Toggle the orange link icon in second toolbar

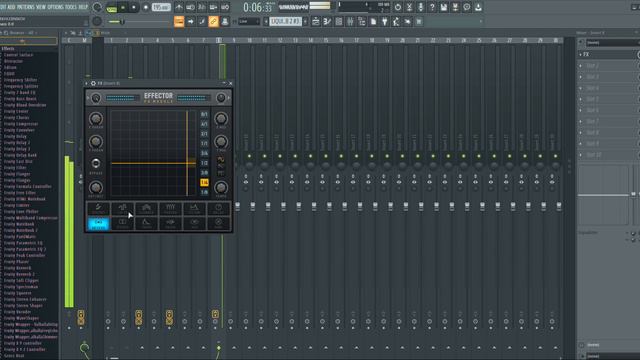point(213,22)
